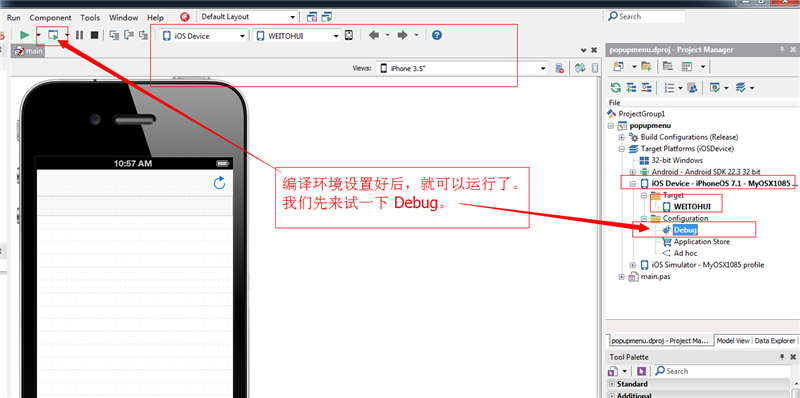The image size is (800, 398).
Task: Pause the running program
Action: (80, 35)
